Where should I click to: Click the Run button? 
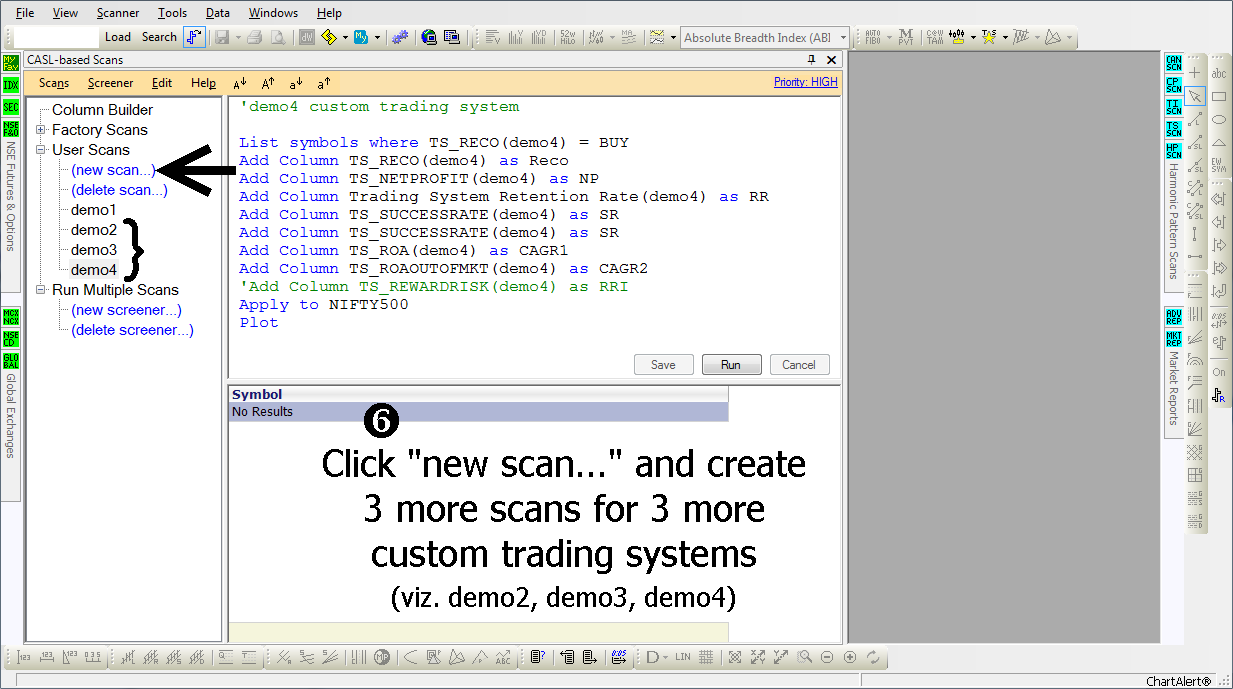[731, 365]
